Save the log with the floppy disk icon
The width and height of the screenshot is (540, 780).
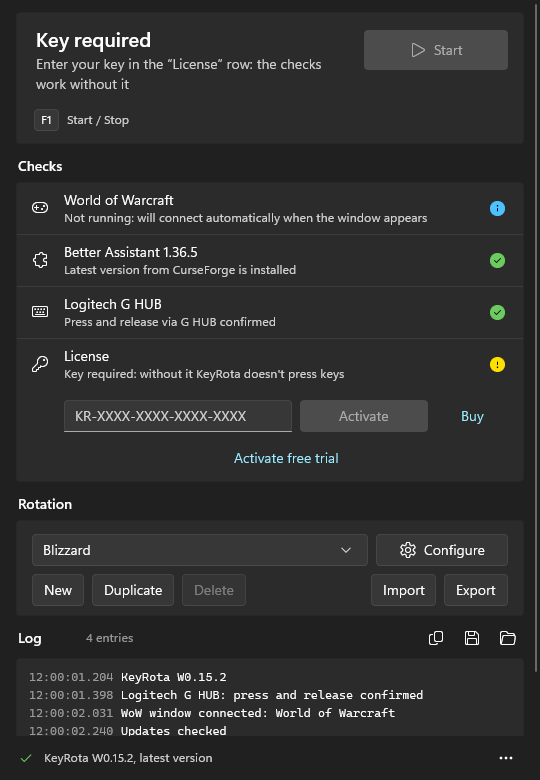pyautogui.click(x=471, y=638)
